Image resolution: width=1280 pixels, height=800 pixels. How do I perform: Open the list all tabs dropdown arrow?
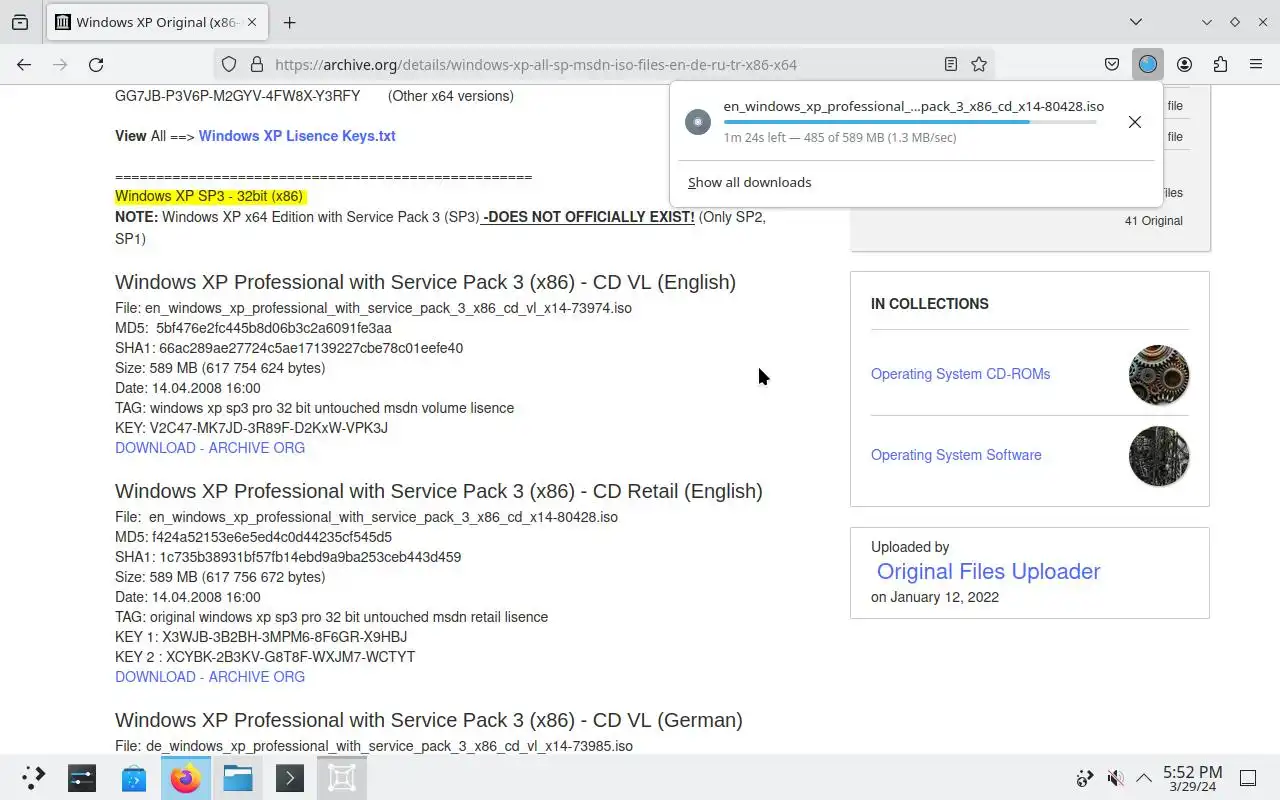point(1136,22)
